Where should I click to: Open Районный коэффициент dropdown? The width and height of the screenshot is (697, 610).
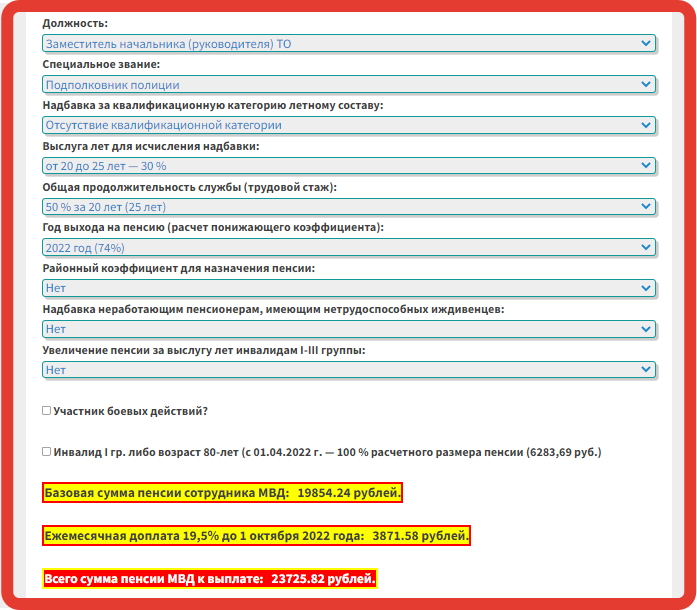(349, 289)
